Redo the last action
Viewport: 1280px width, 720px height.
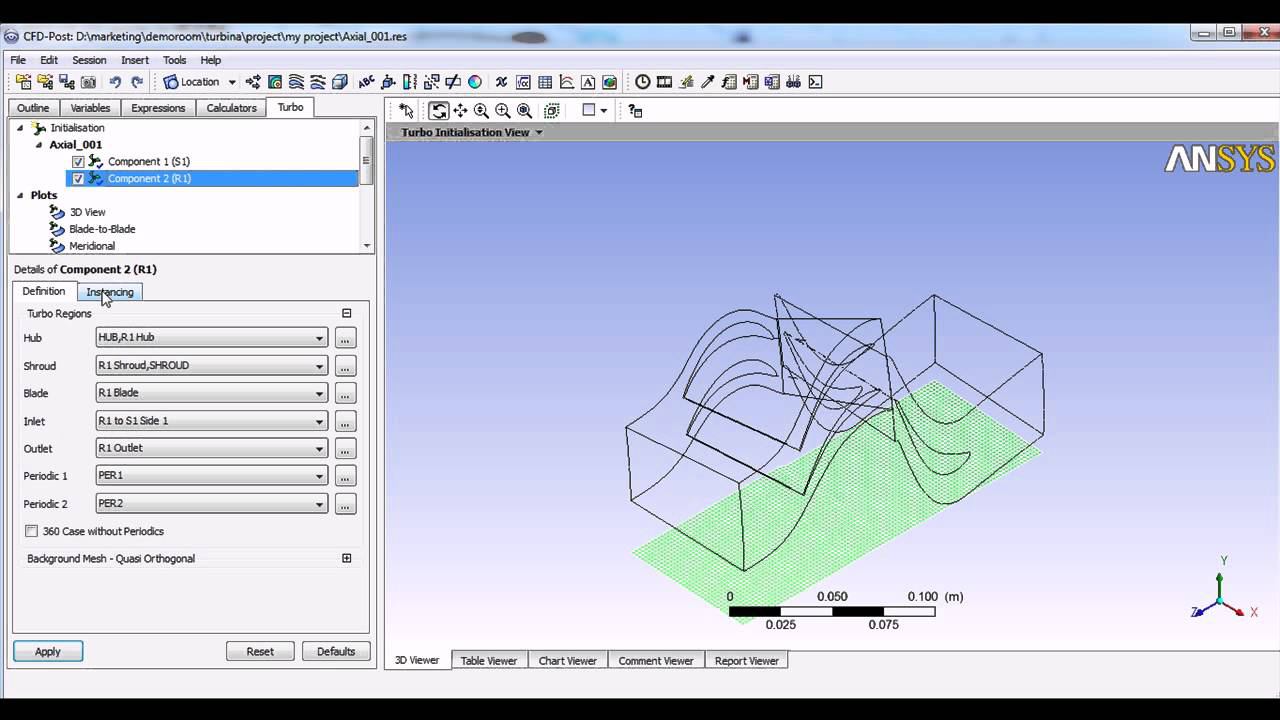[x=137, y=82]
